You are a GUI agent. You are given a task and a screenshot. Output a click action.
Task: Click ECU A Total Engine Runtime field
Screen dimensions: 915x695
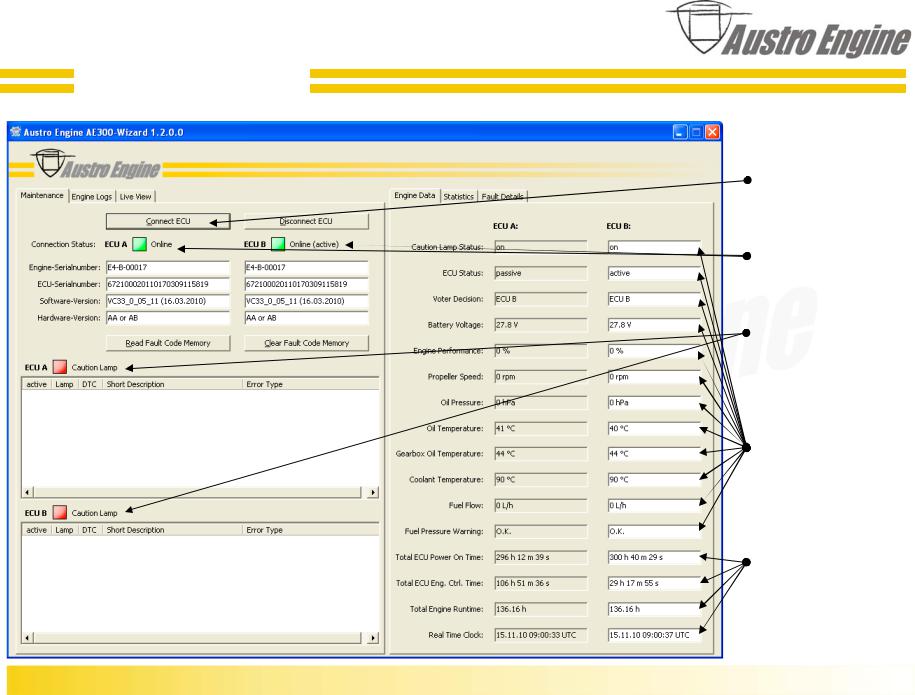(x=540, y=609)
